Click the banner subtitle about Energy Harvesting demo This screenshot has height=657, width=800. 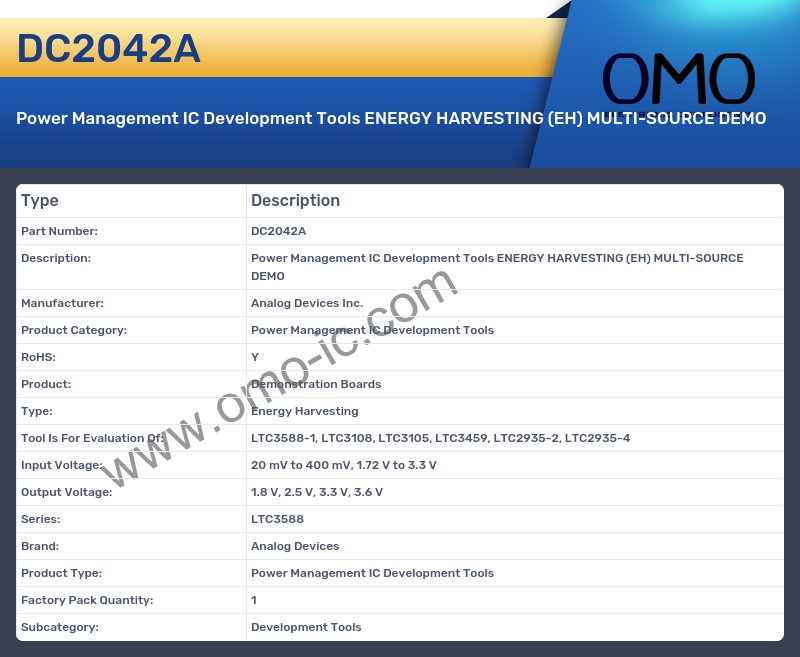391,118
